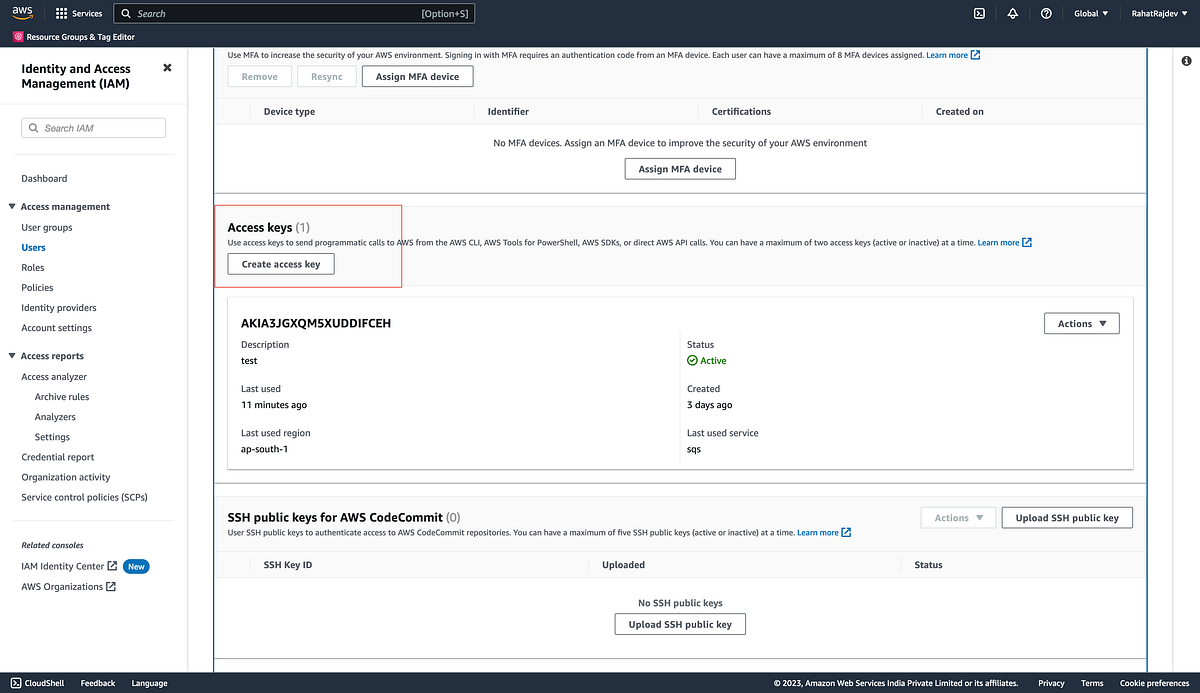This screenshot has width=1200, height=693.
Task: Click the external link icon beside AWS Organizations
Action: 113,586
